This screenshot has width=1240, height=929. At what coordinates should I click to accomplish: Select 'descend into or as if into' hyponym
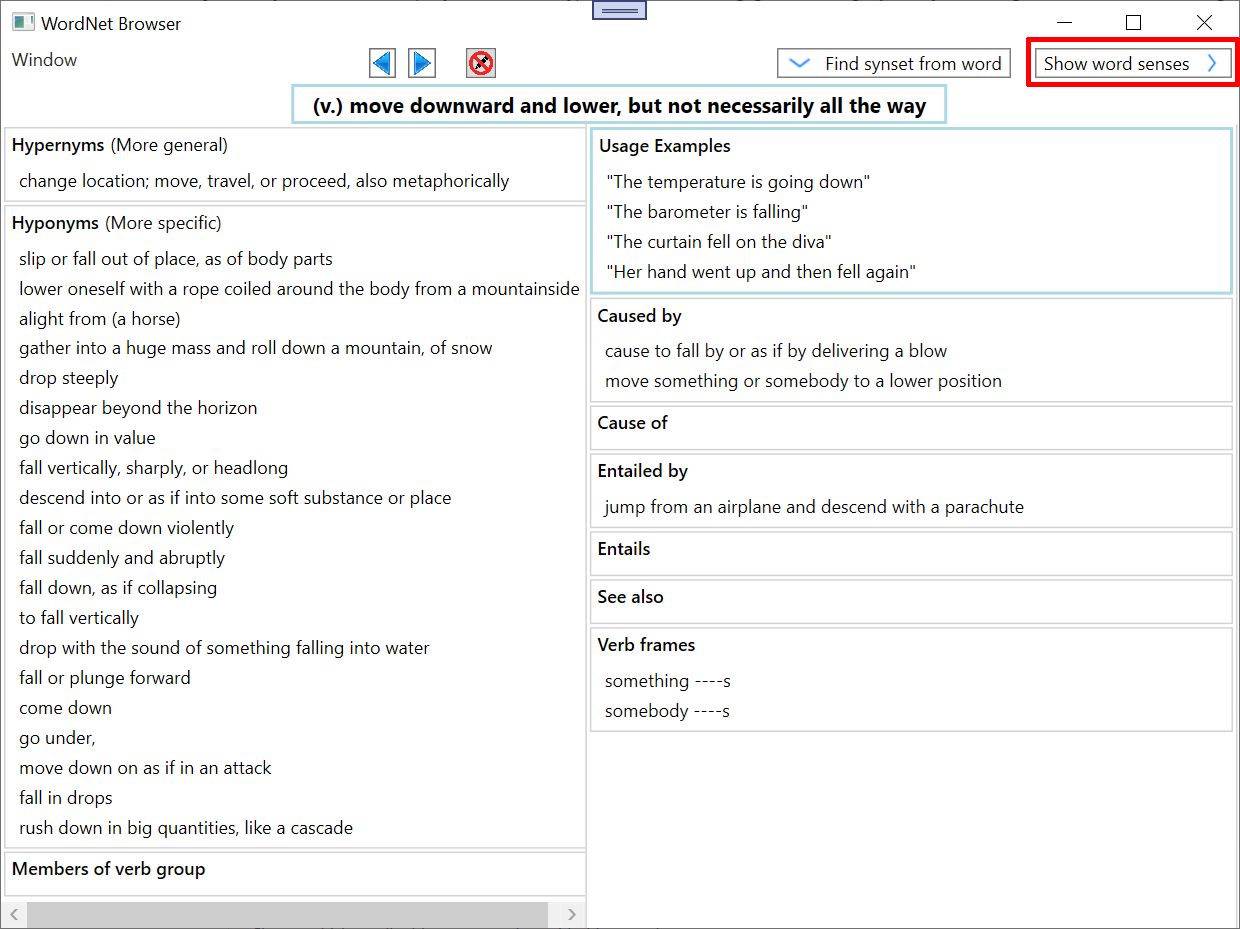tap(235, 498)
